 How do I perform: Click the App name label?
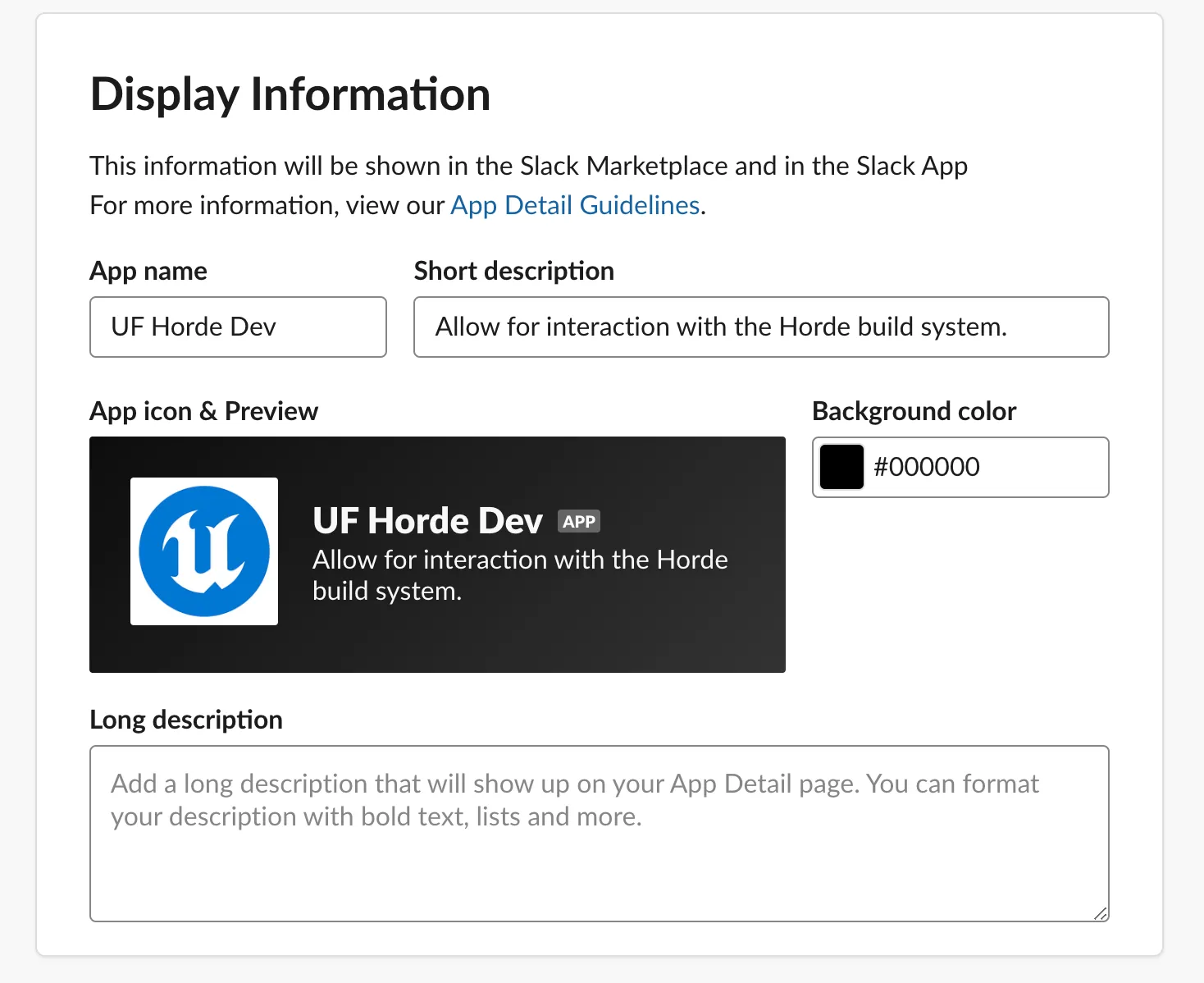148,271
